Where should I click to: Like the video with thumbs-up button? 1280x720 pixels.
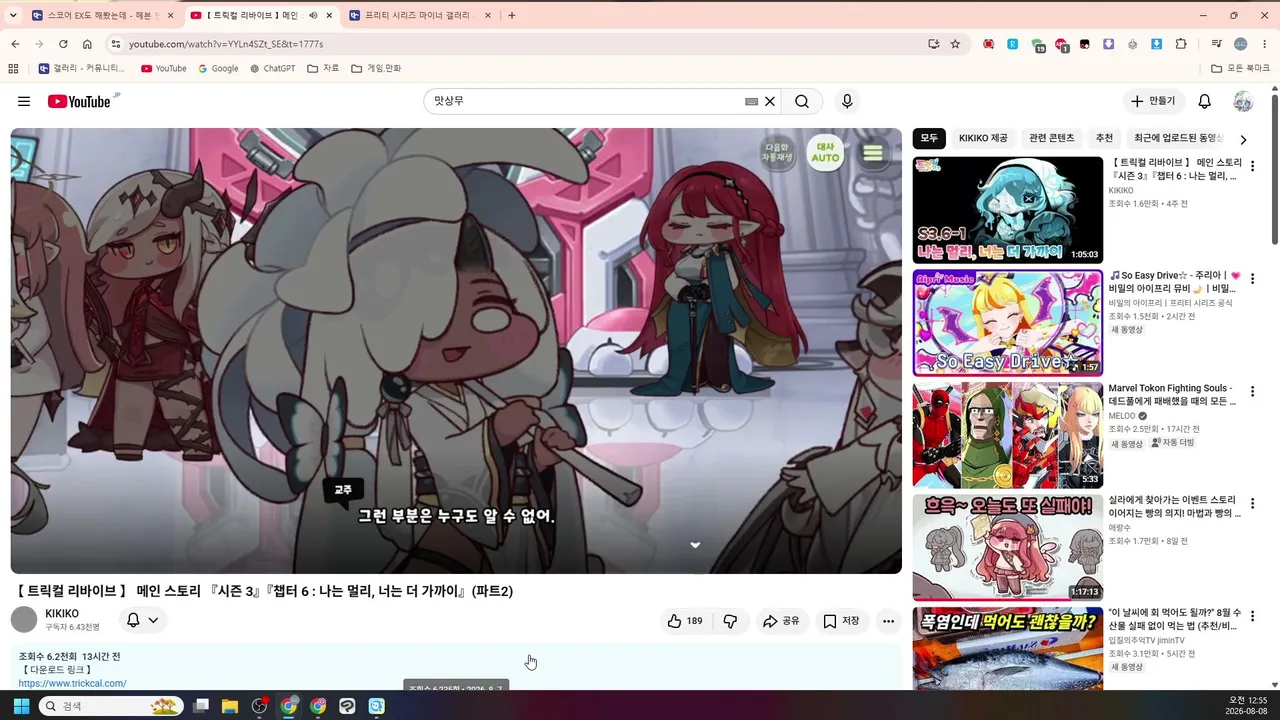click(685, 621)
